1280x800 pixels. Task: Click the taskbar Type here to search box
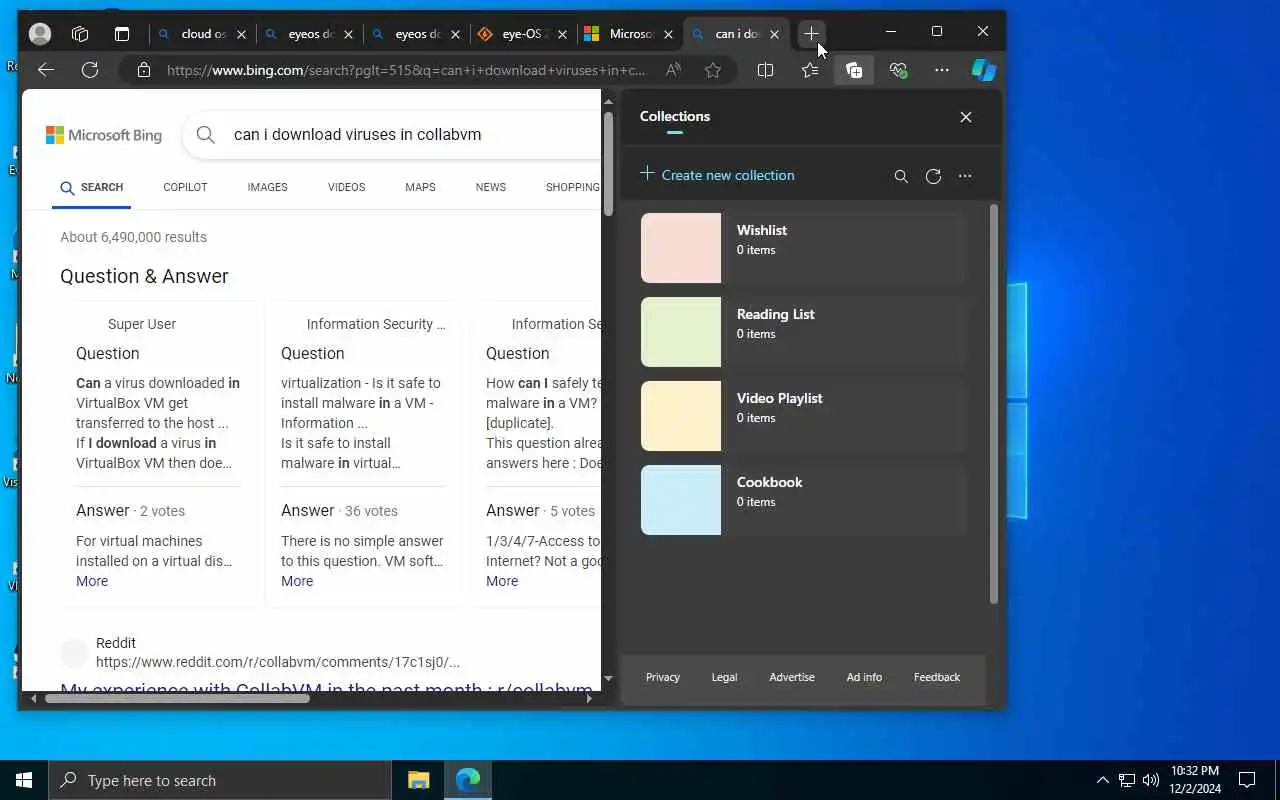pyautogui.click(x=220, y=780)
